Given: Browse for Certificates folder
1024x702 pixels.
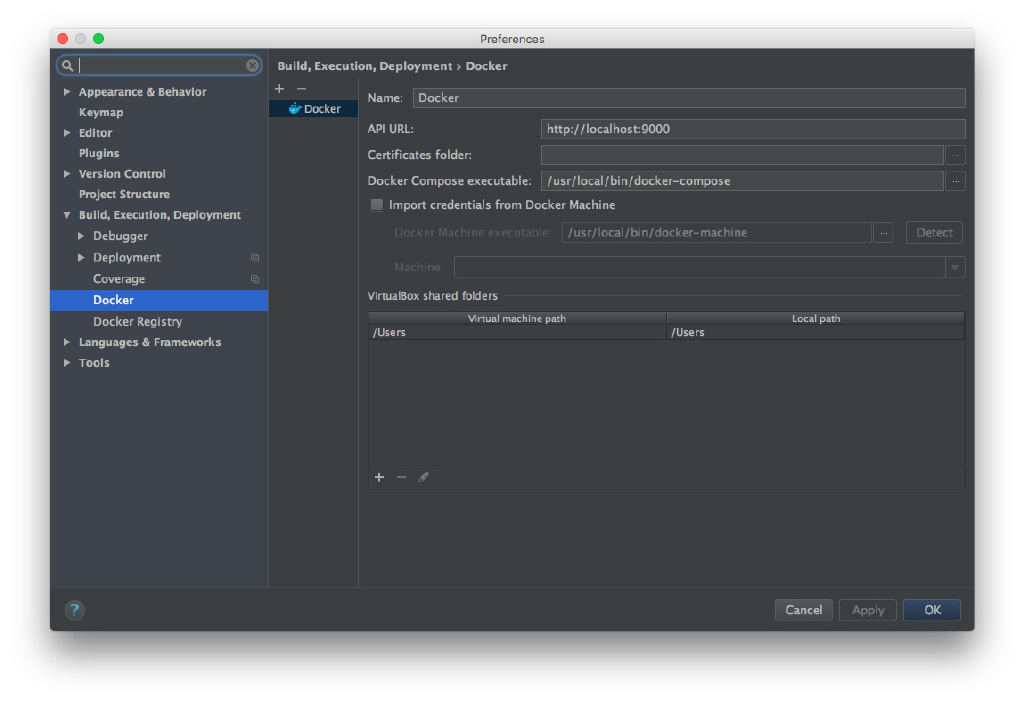Looking at the screenshot, I should tap(955, 155).
